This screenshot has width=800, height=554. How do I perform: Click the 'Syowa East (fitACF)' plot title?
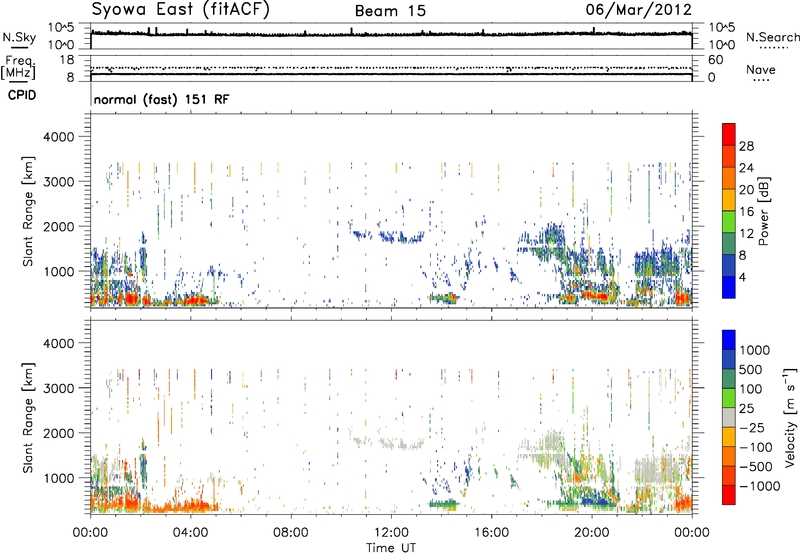tap(181, 10)
